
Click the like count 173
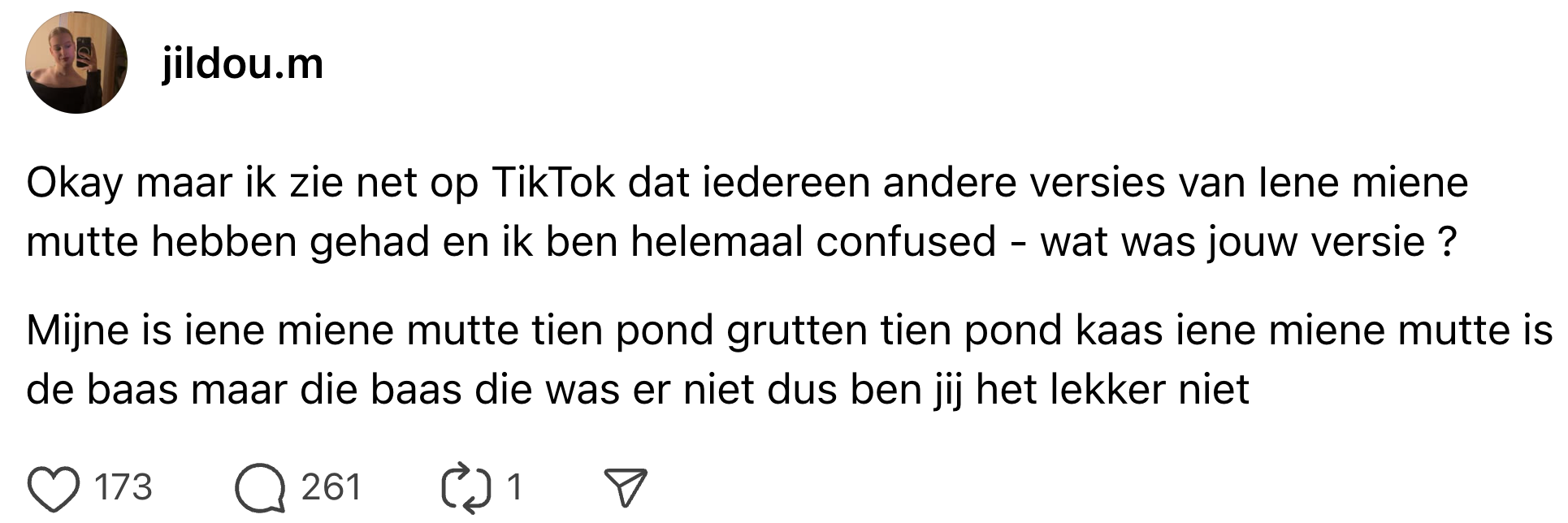[123, 488]
